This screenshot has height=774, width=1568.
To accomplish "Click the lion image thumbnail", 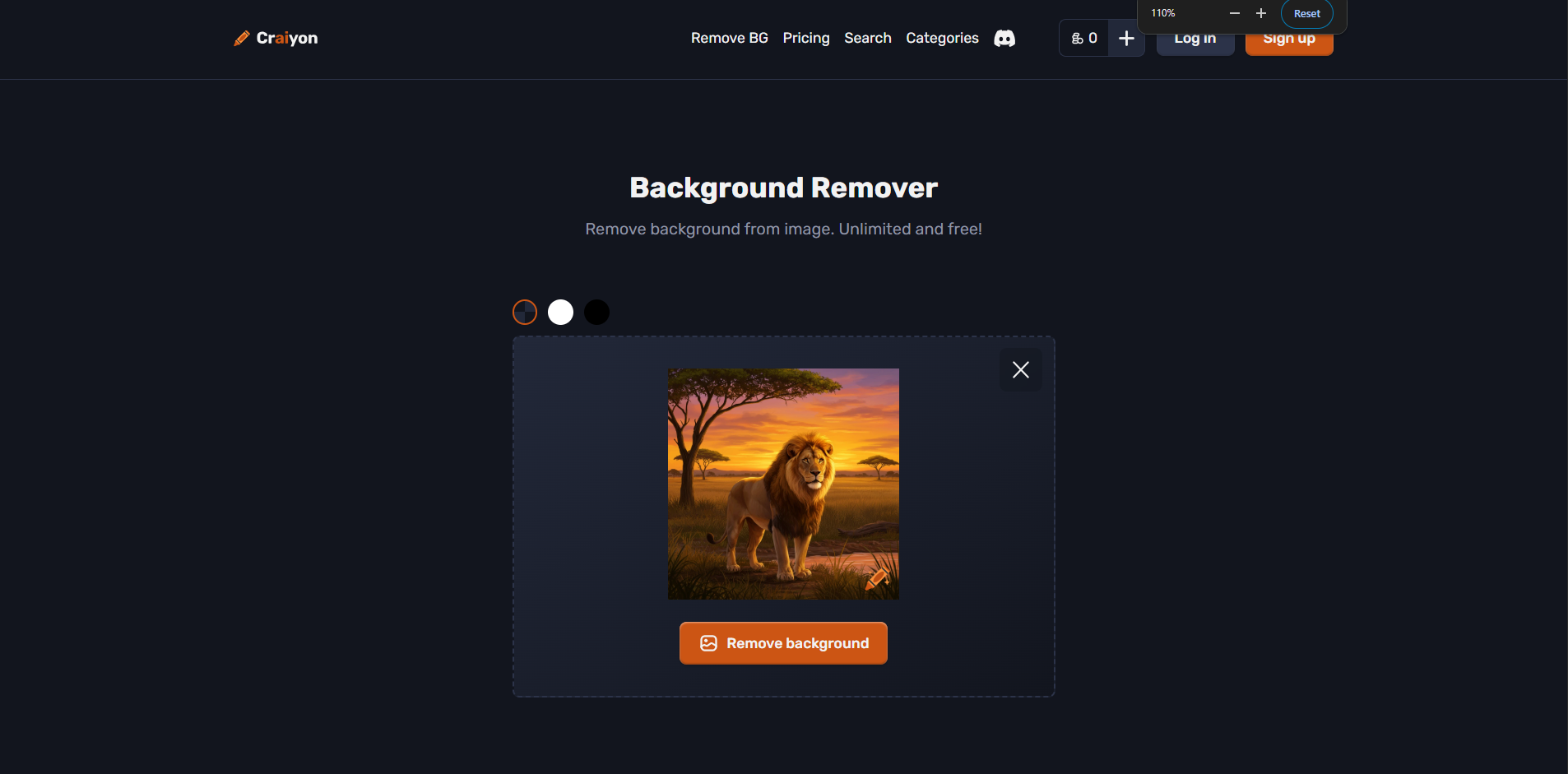I will click(783, 484).
